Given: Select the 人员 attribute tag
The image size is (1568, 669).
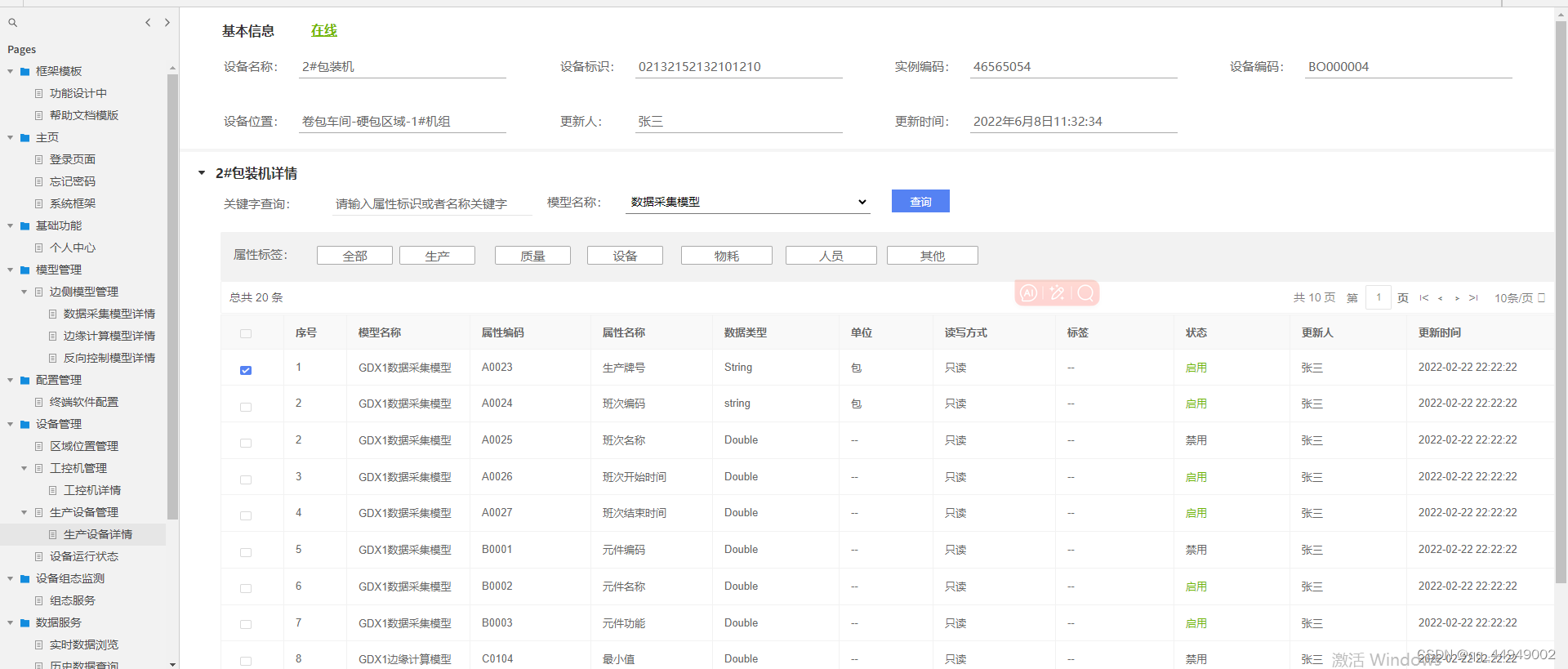Looking at the screenshot, I should [x=831, y=256].
